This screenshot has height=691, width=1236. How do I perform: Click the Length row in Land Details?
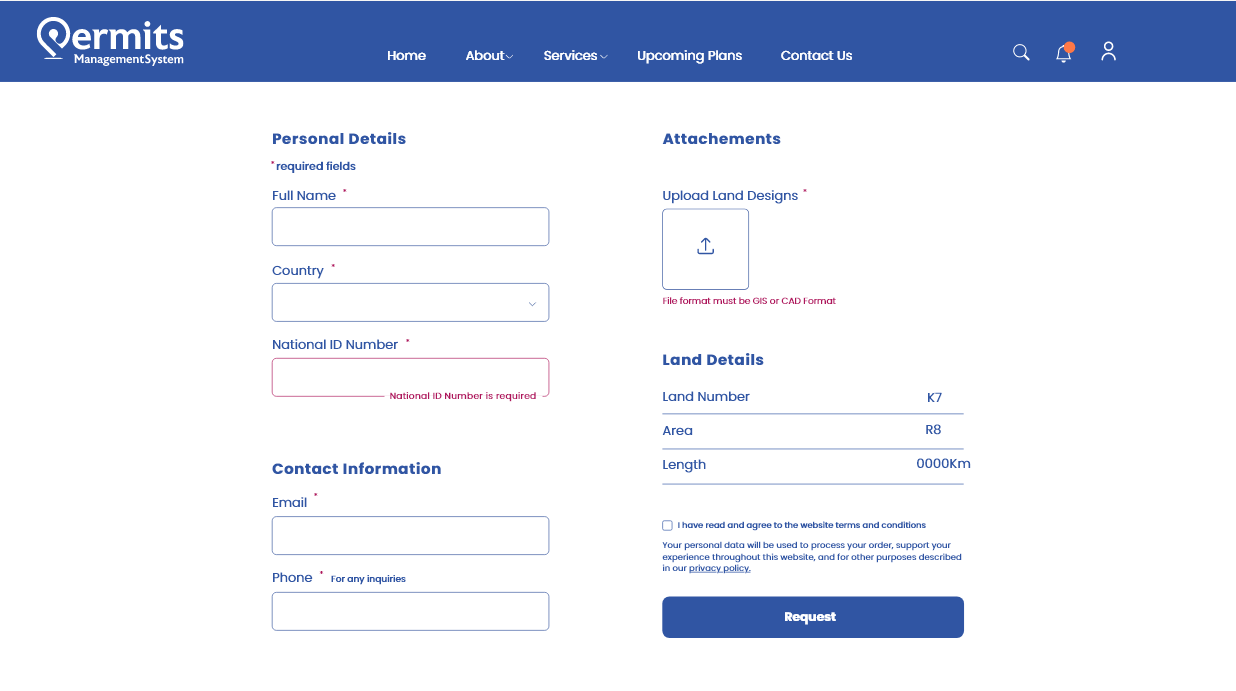click(x=812, y=465)
